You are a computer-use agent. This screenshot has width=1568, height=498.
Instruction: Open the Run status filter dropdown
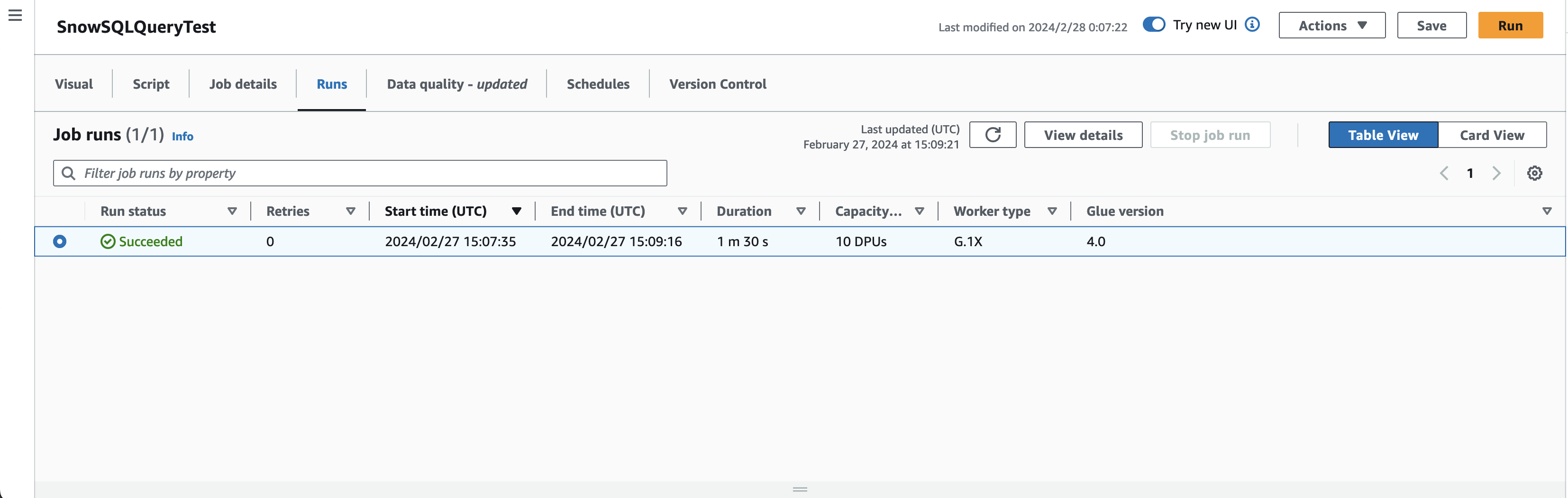click(x=233, y=211)
